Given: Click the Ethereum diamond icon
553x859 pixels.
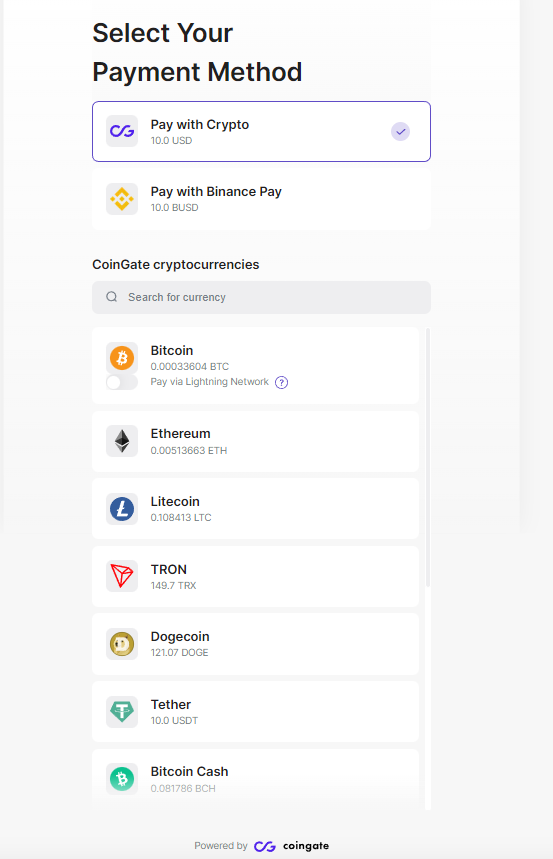Looking at the screenshot, I should 122,441.
